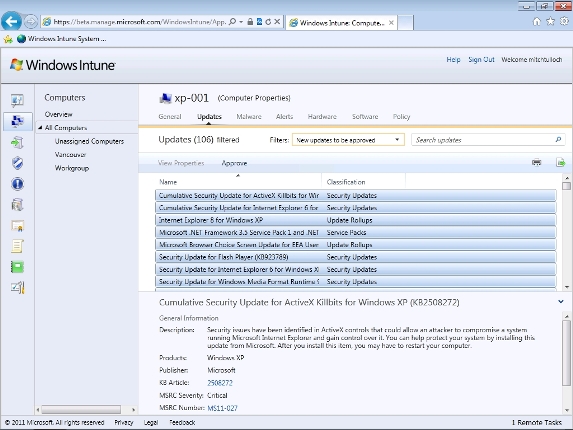Click the print icon in updates toolbar
The height and width of the screenshot is (430, 573).
coord(536,163)
